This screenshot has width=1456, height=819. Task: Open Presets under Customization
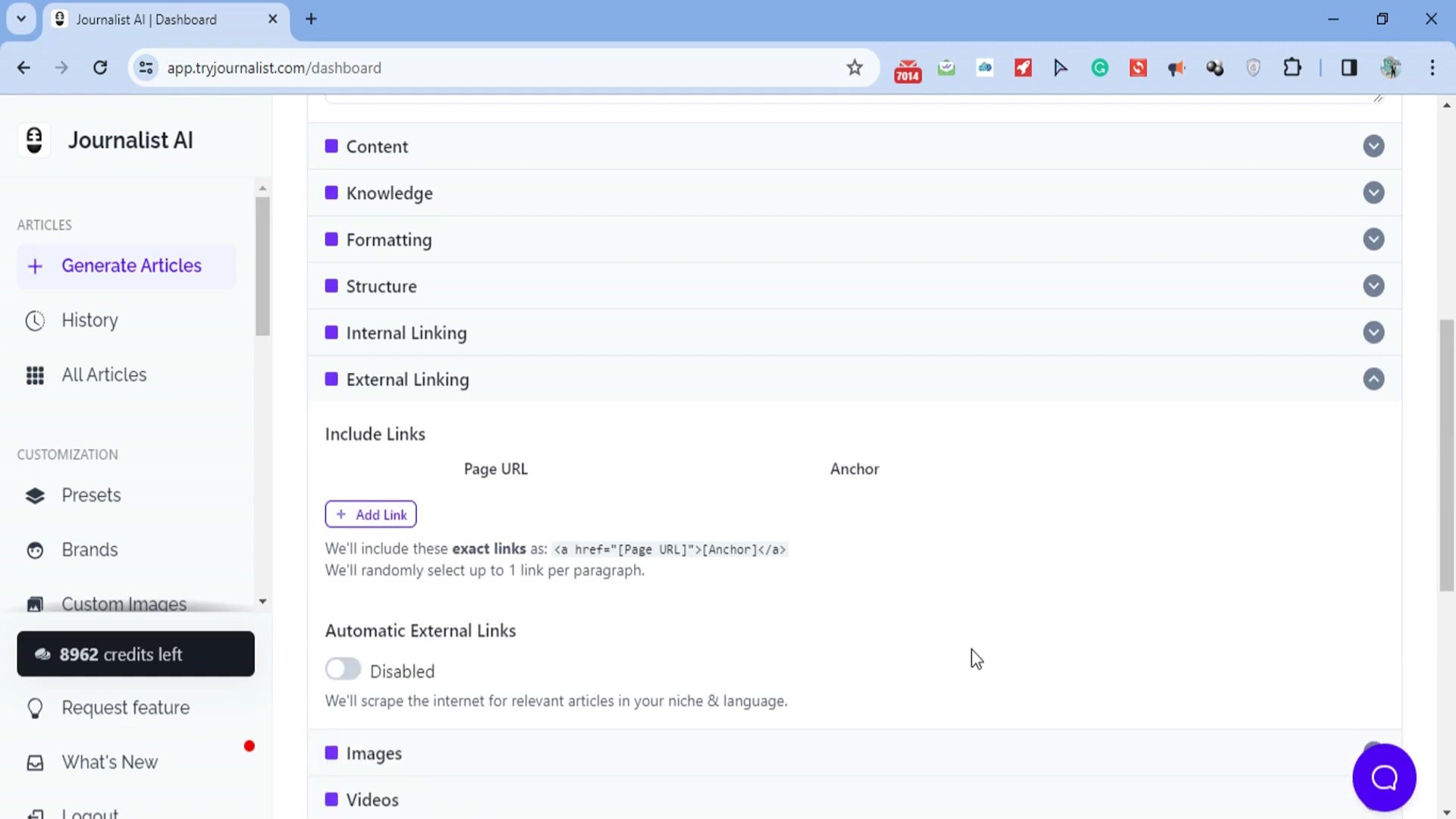click(91, 496)
